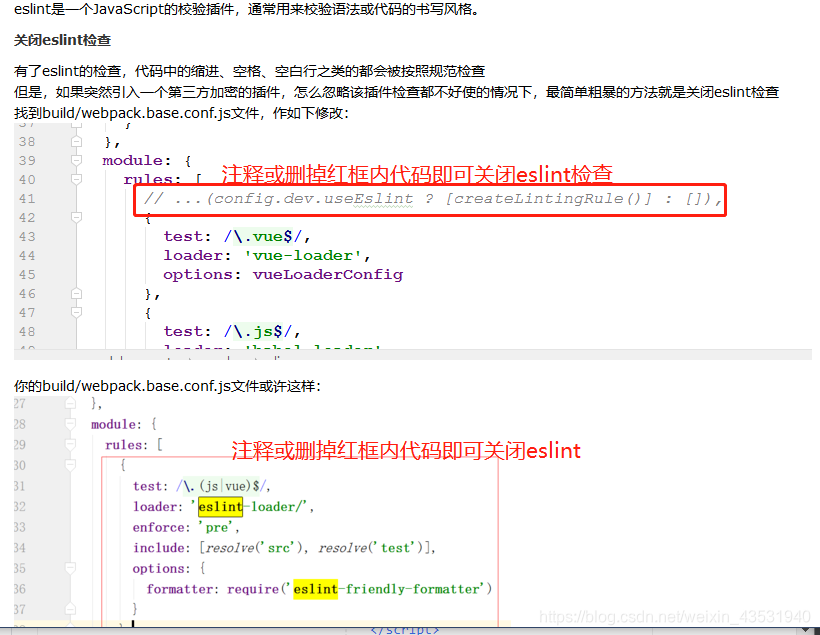Click 'options: {' on line 35
The height and width of the screenshot is (635, 820).
pyautogui.click(x=169, y=569)
